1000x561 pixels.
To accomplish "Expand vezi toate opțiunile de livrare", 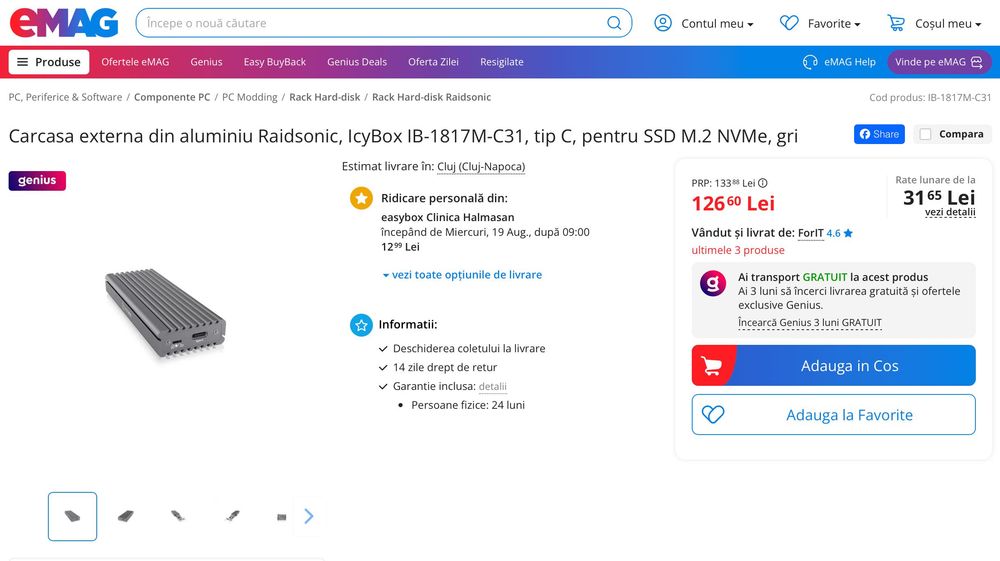I will pos(462,275).
